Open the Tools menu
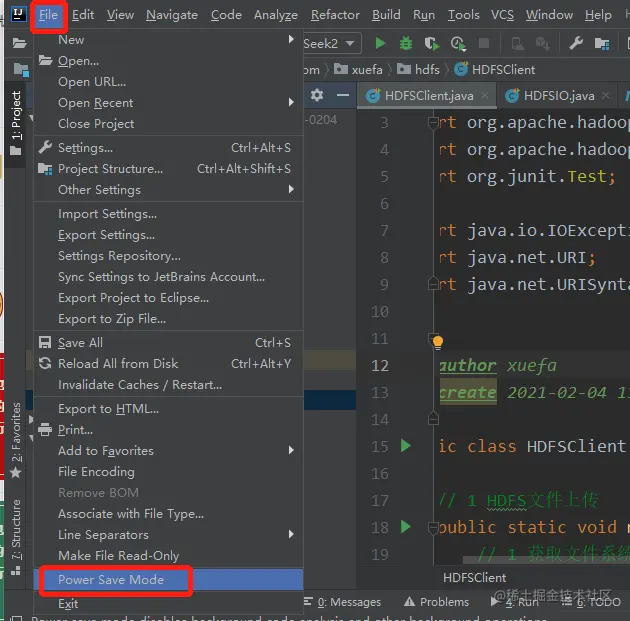The image size is (630, 621). click(464, 15)
